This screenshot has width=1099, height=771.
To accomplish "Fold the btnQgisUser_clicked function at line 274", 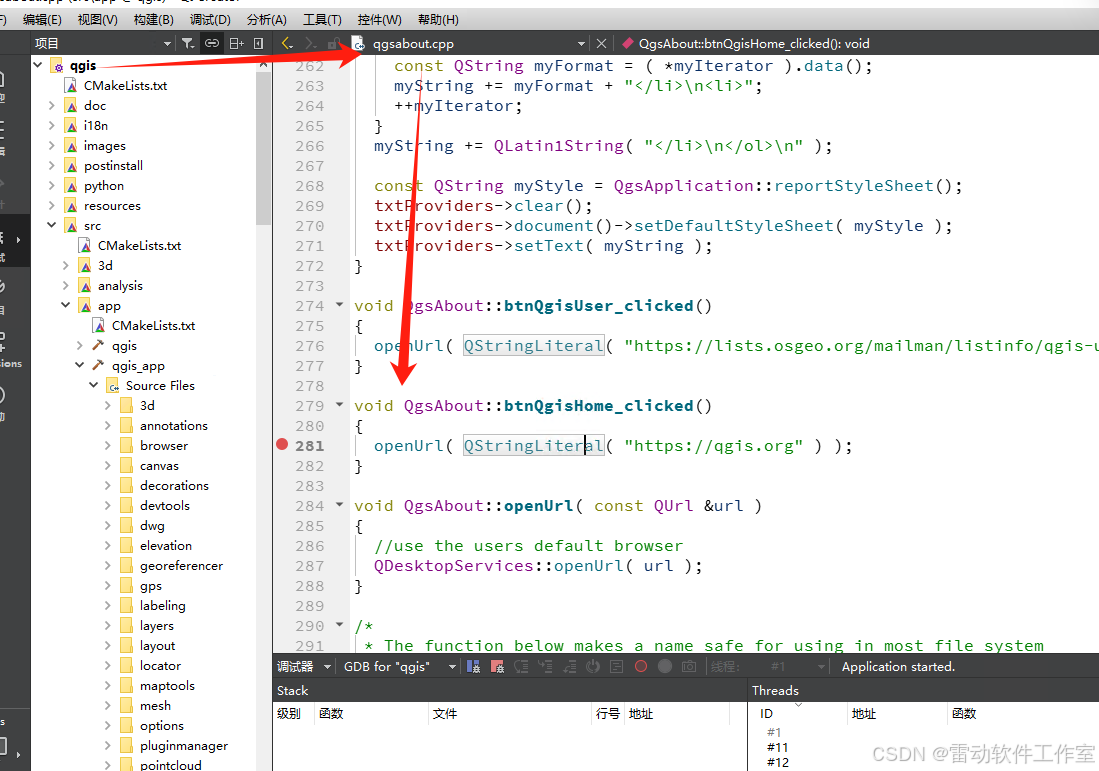I will (340, 305).
